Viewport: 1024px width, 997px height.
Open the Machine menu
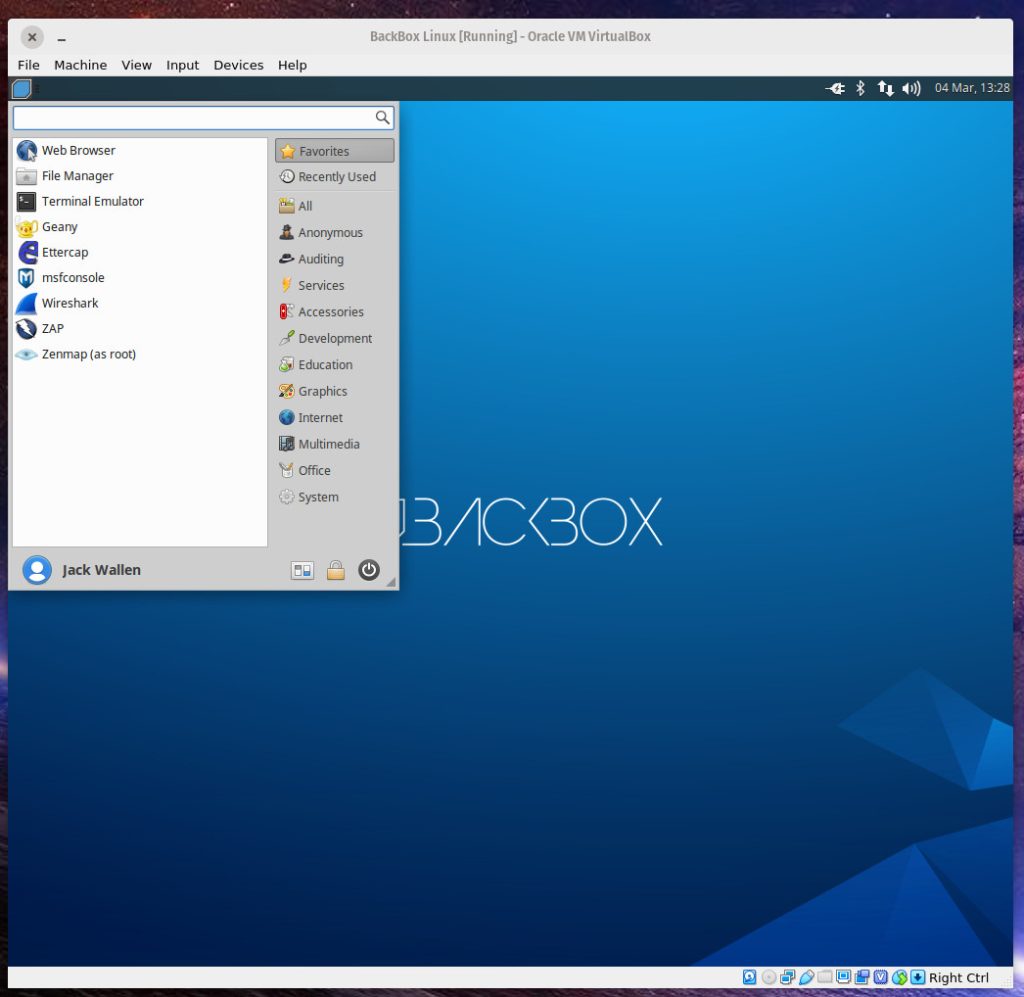[x=80, y=65]
